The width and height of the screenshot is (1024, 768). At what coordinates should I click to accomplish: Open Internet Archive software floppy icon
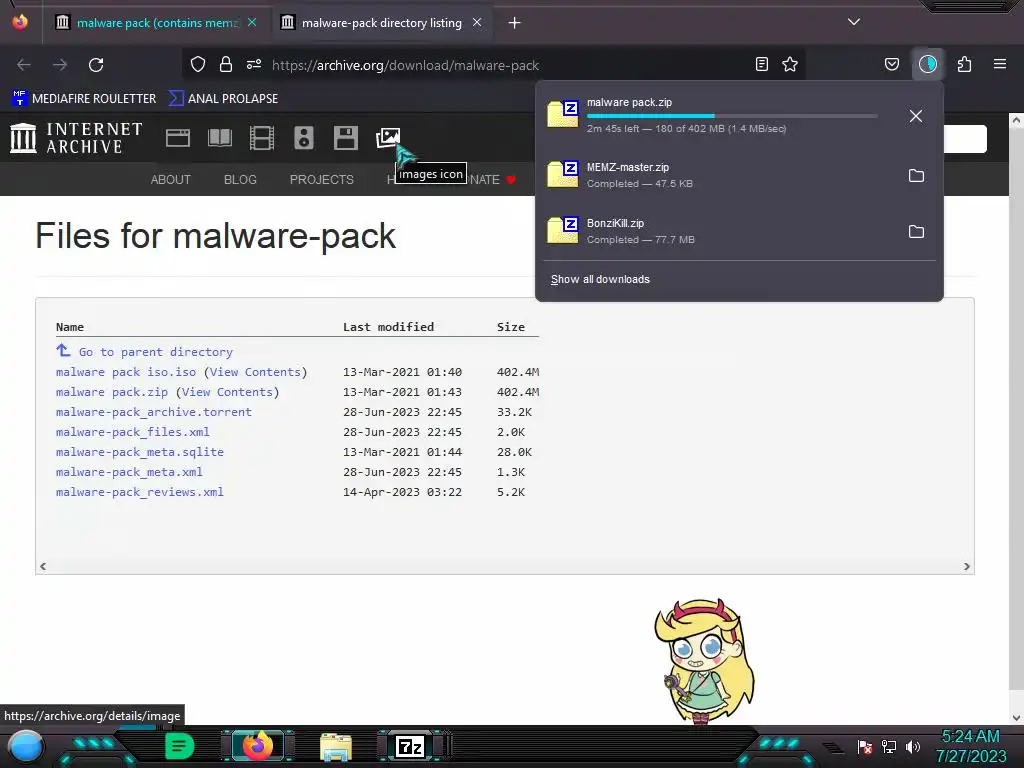[x=345, y=138]
